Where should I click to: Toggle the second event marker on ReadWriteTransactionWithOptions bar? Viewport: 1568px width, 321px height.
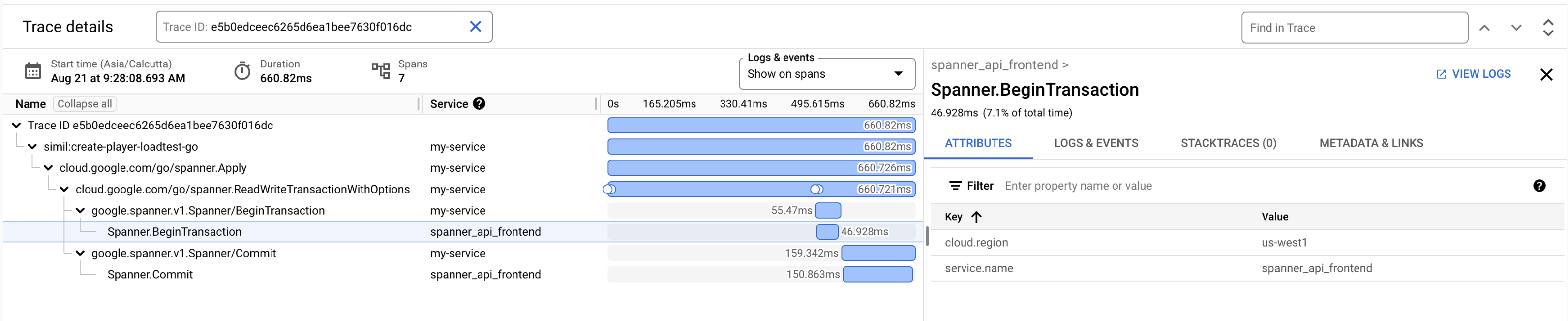(817, 190)
